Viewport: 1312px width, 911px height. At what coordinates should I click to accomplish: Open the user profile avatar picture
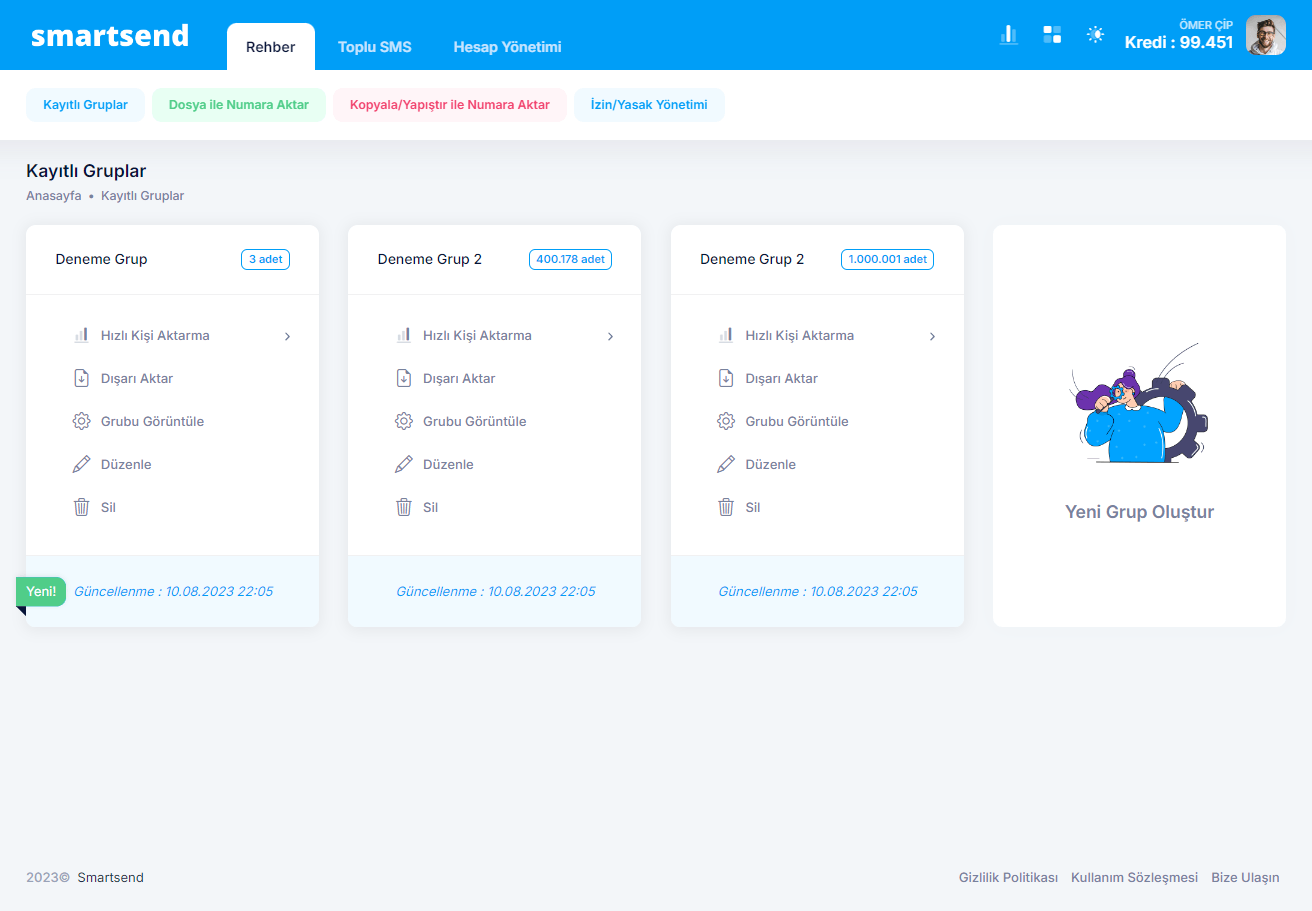point(1265,36)
